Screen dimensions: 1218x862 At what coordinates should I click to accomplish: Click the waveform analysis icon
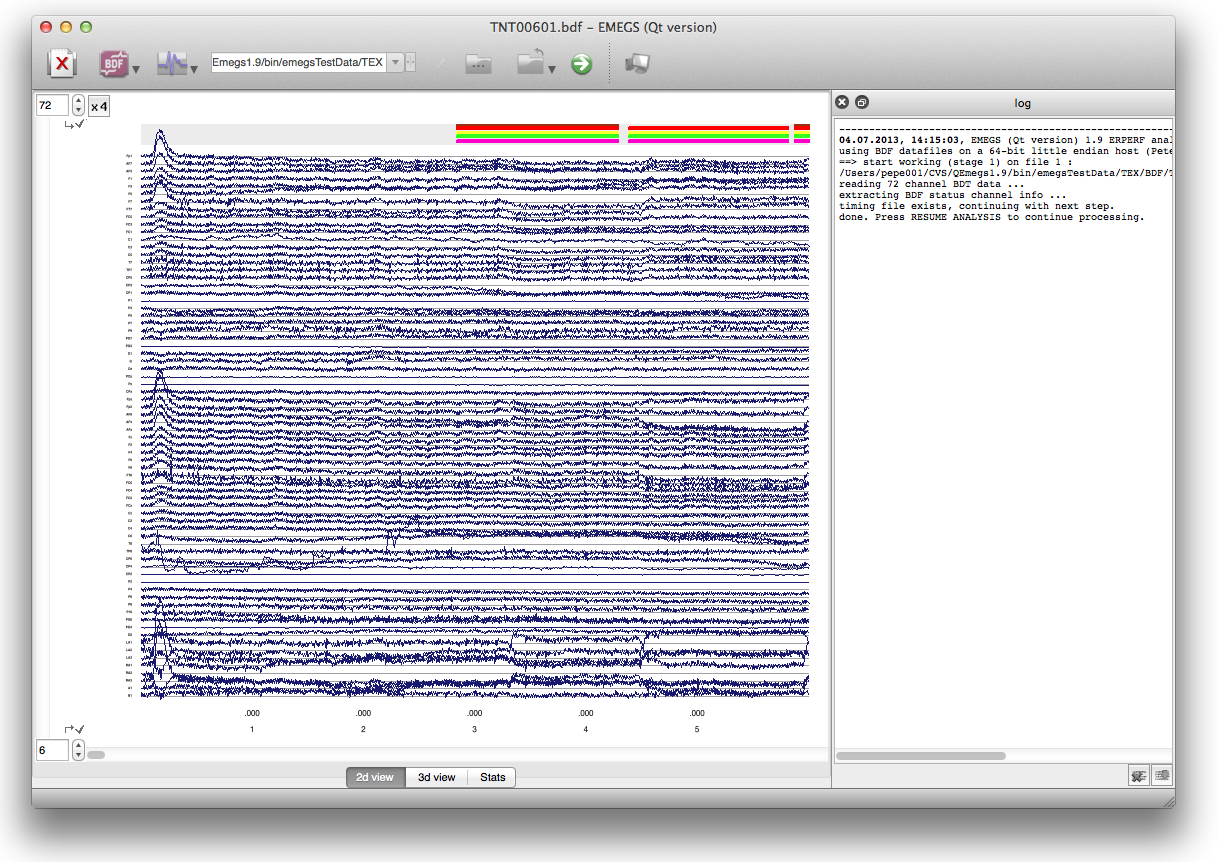click(172, 65)
